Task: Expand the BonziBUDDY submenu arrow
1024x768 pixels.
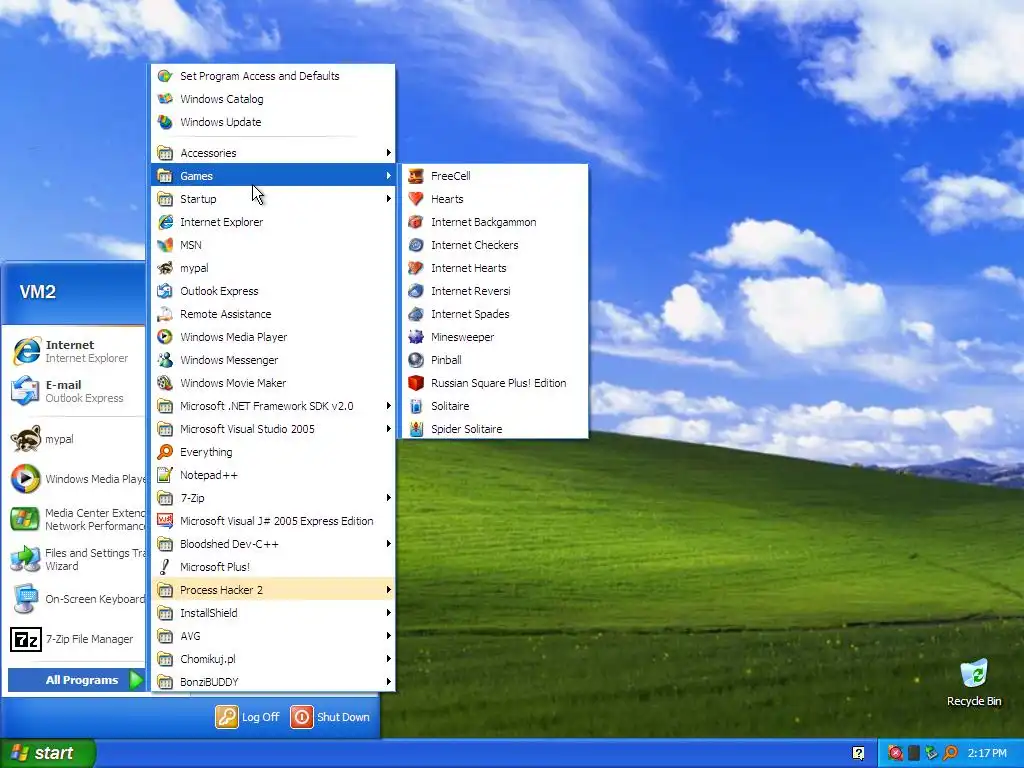Action: pos(389,682)
